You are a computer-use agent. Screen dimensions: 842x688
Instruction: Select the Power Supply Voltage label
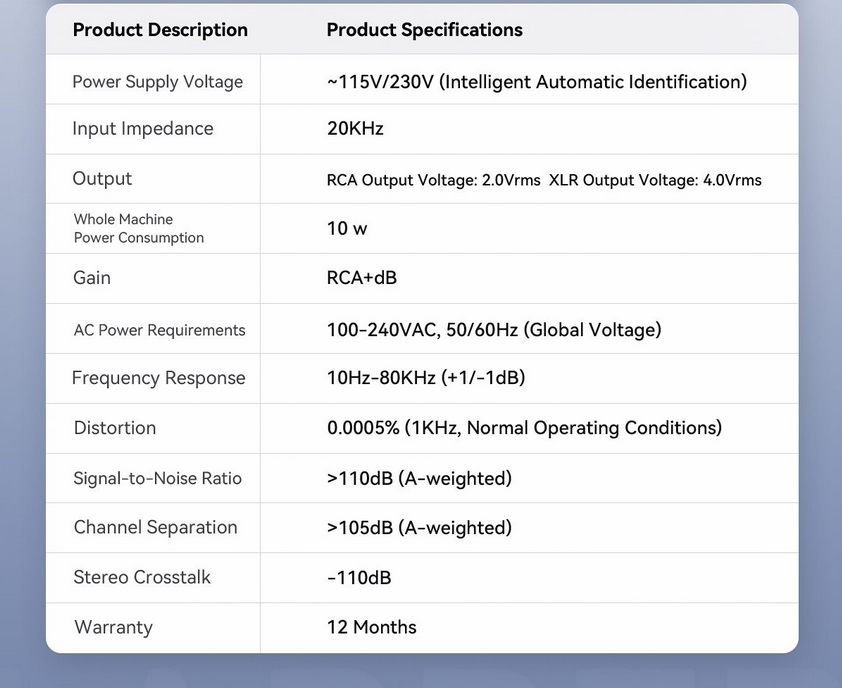point(157,82)
